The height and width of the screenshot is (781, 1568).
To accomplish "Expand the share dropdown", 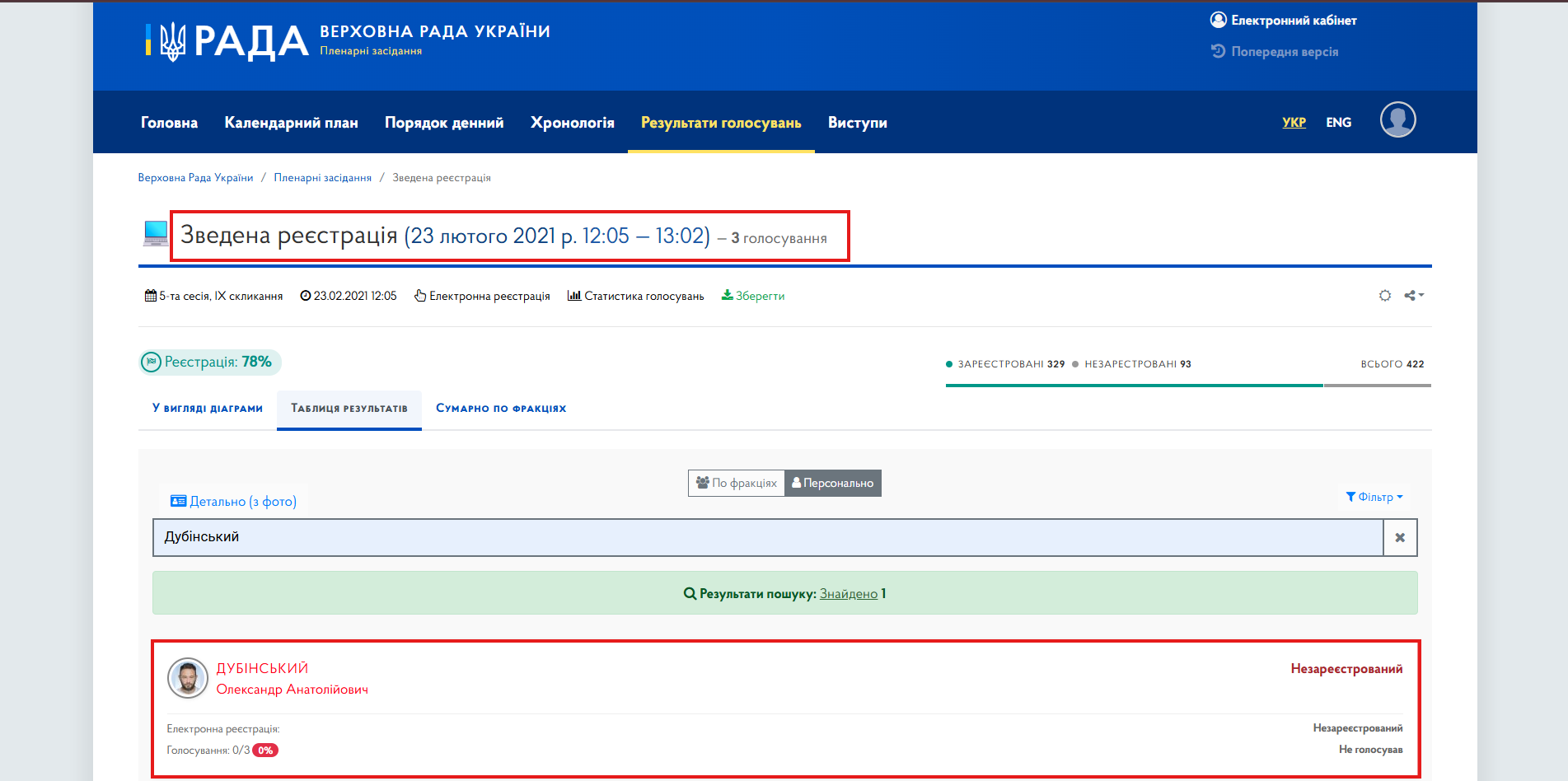I will coord(1414,295).
